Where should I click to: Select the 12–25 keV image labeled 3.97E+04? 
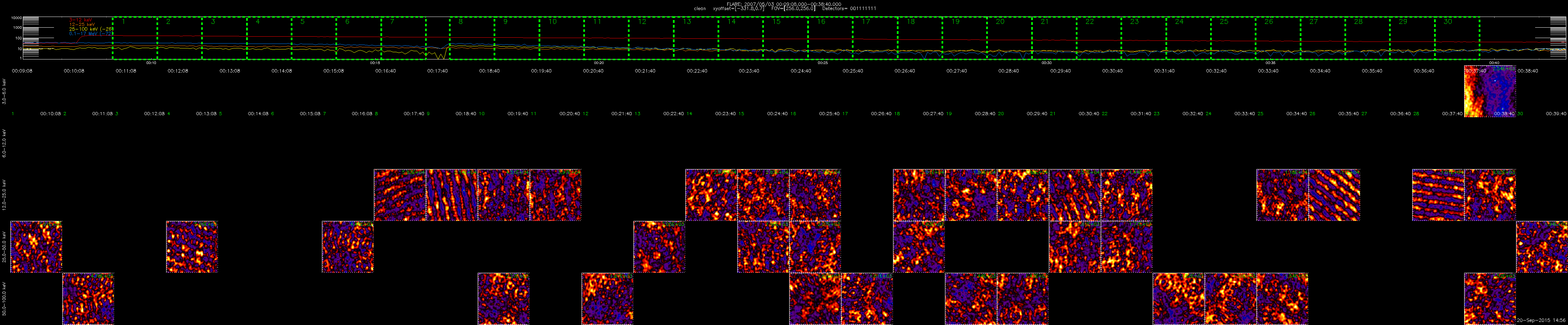pos(555,195)
